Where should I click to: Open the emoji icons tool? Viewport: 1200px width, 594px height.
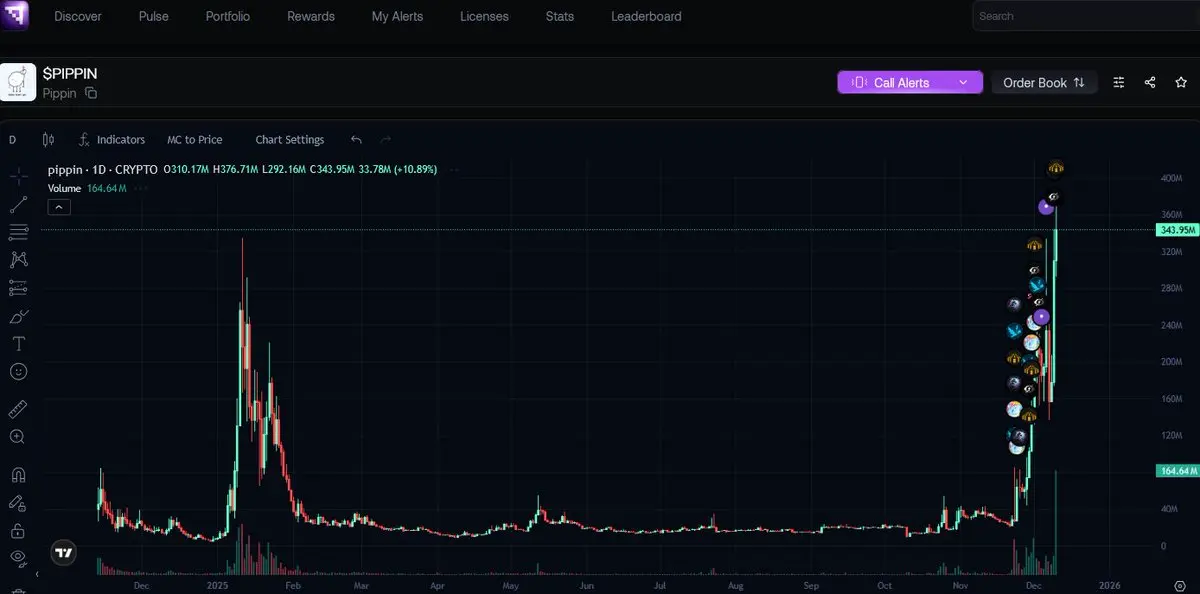(x=18, y=371)
